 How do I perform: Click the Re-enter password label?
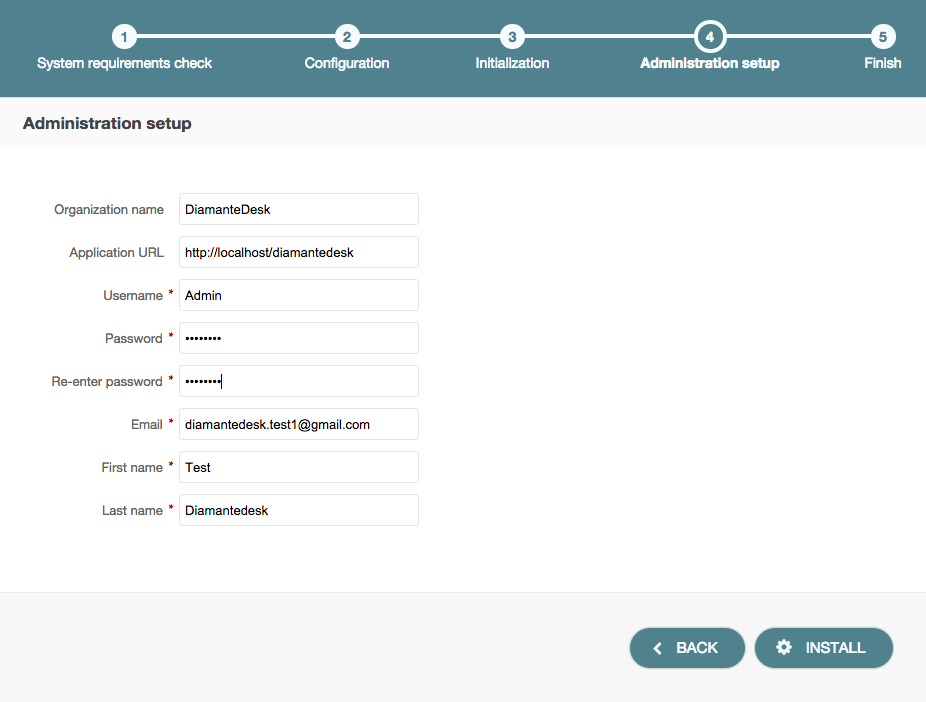107,381
